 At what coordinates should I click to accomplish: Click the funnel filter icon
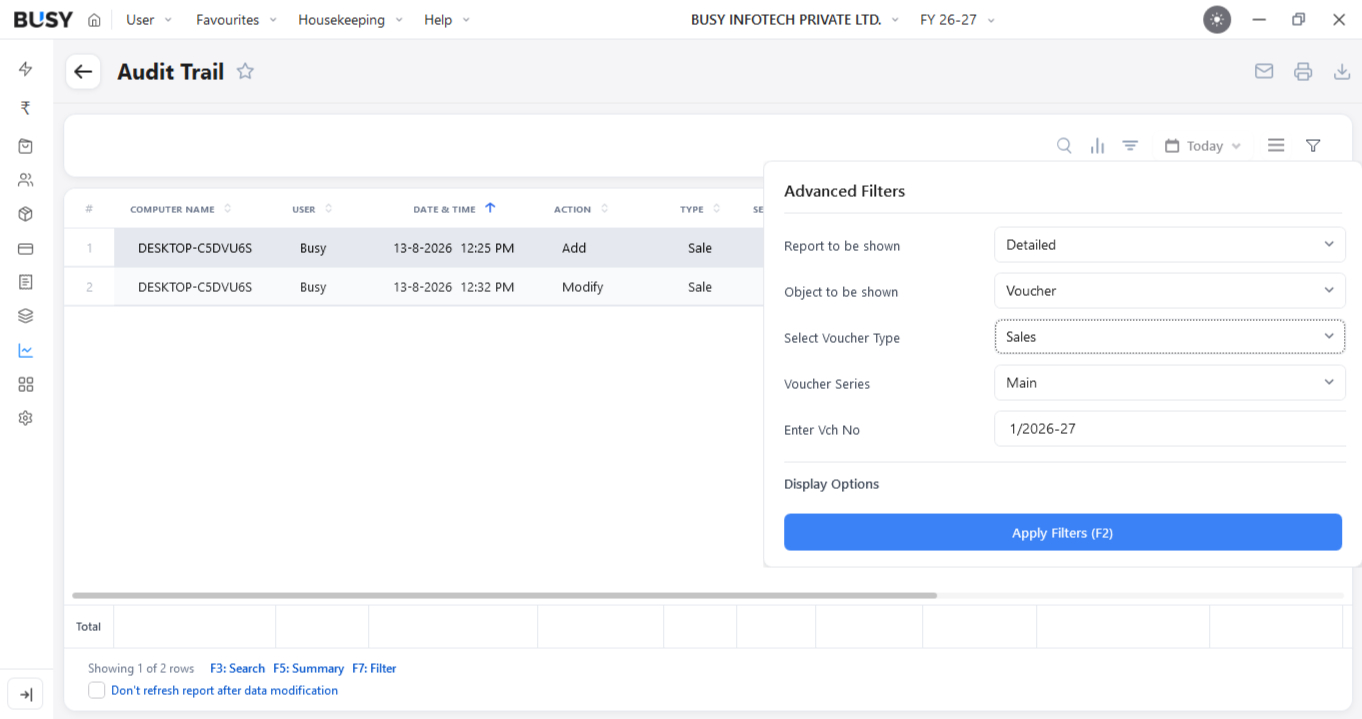coord(1313,146)
